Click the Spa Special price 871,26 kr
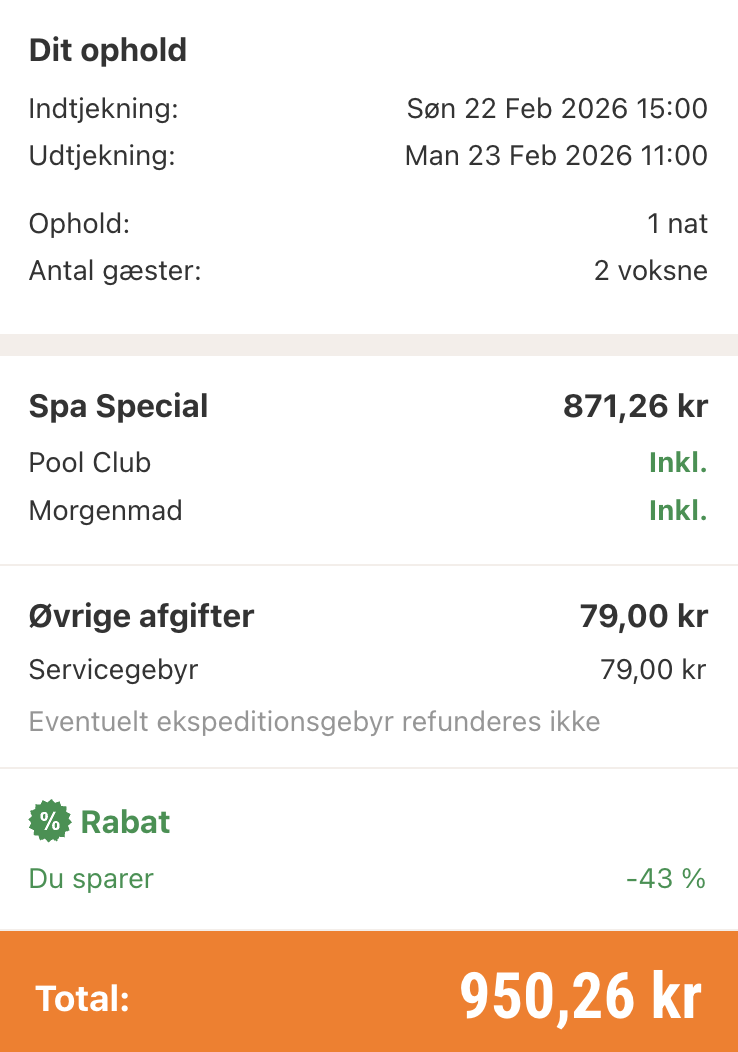 click(635, 406)
